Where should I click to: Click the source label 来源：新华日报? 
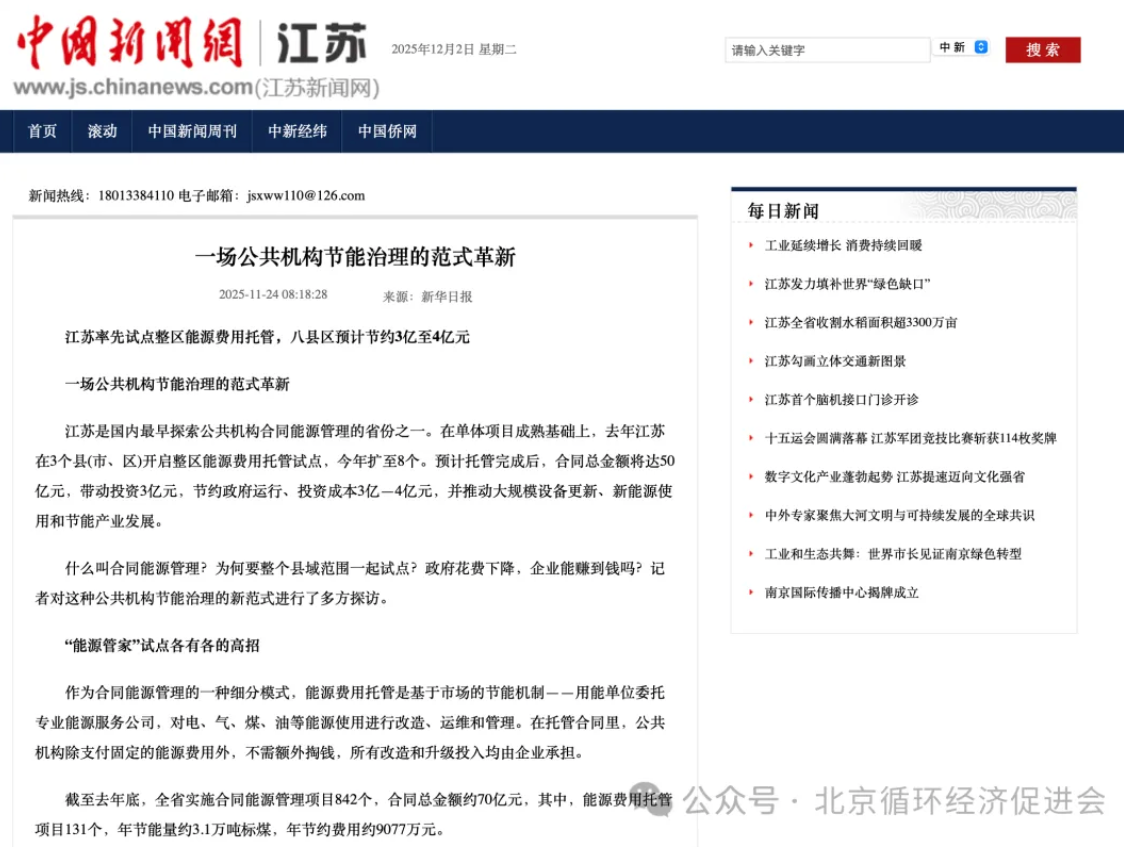(427, 296)
